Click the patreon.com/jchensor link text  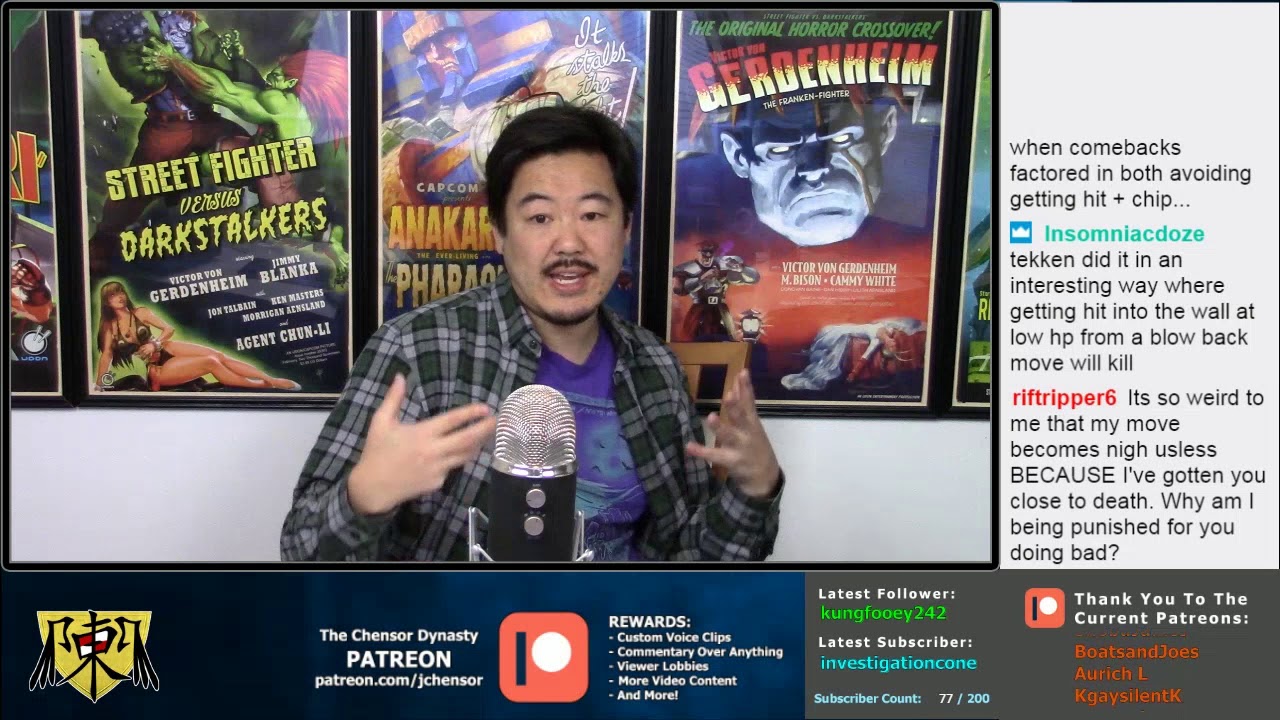click(398, 680)
